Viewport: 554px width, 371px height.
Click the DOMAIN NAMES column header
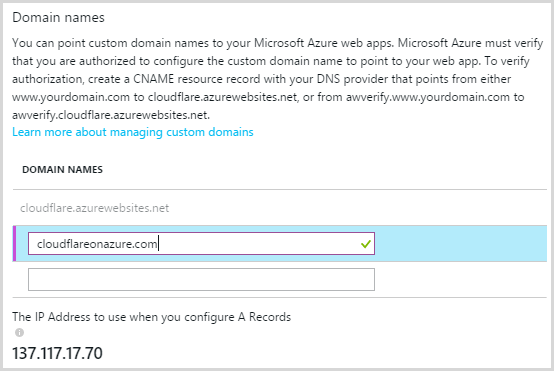tap(63, 170)
